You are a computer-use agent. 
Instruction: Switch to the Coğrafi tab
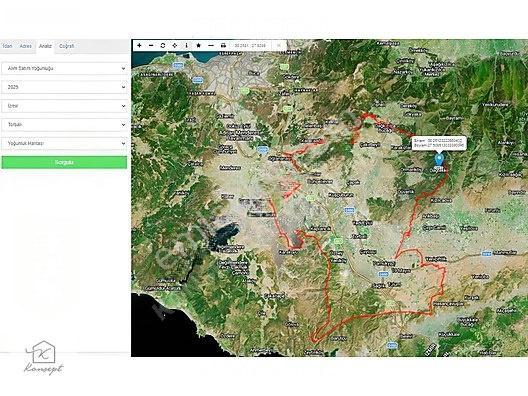66,46
